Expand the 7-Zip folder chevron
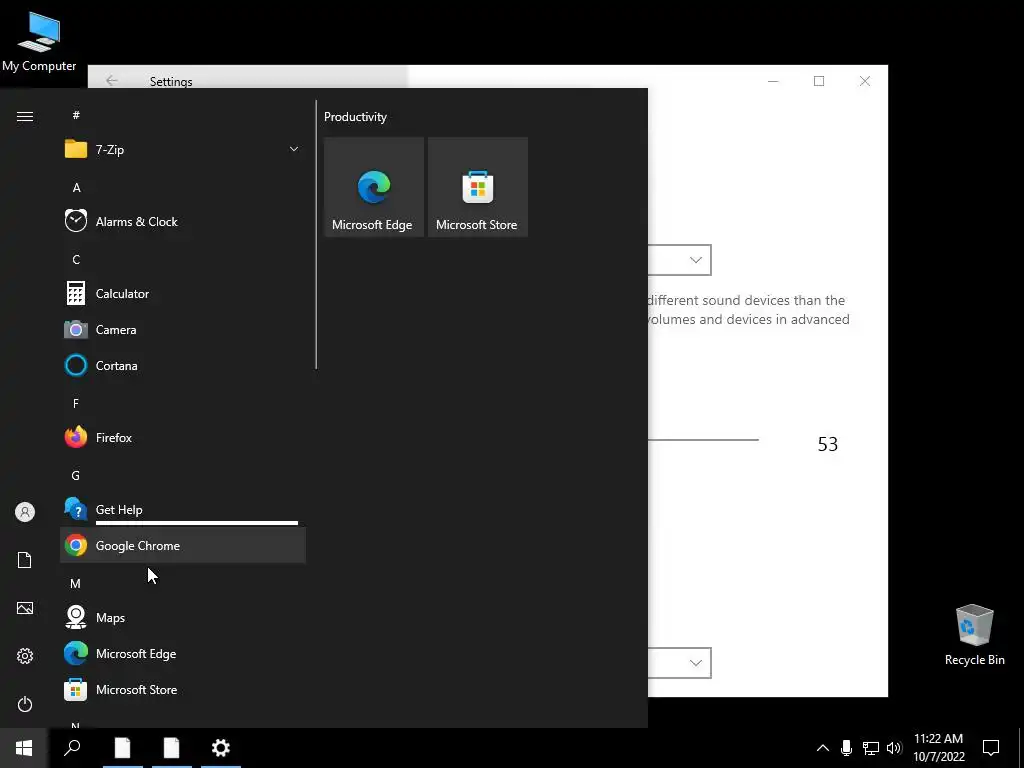This screenshot has height=768, width=1024. (x=294, y=150)
